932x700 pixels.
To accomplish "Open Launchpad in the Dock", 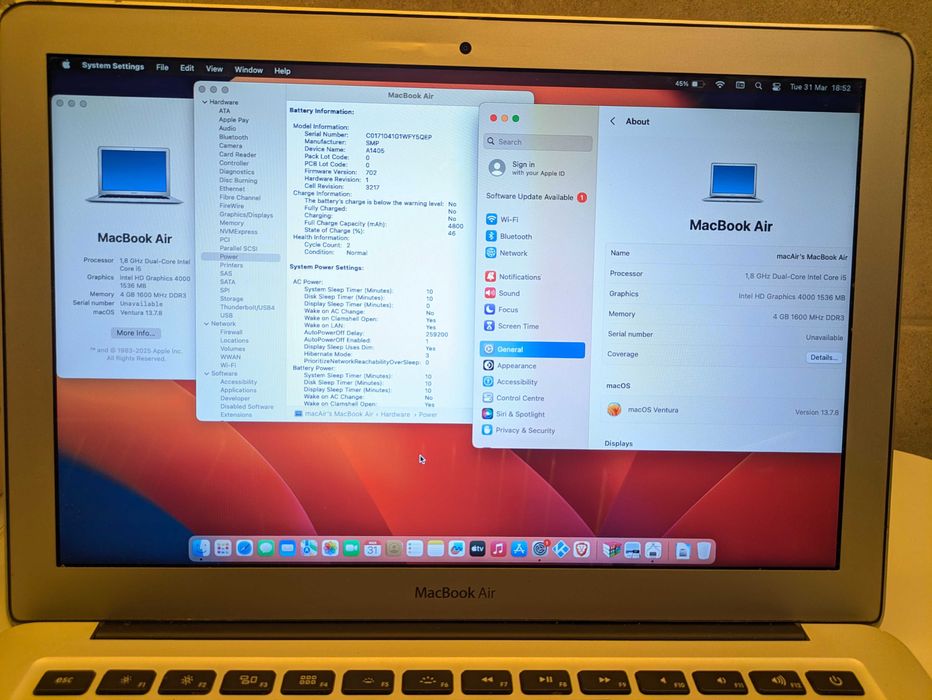I will pos(223,548).
